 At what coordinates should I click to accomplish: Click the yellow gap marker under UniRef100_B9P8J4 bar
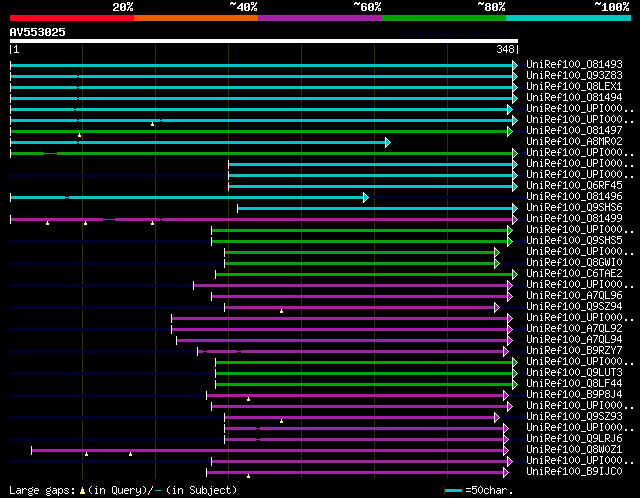pyautogui.click(x=249, y=399)
